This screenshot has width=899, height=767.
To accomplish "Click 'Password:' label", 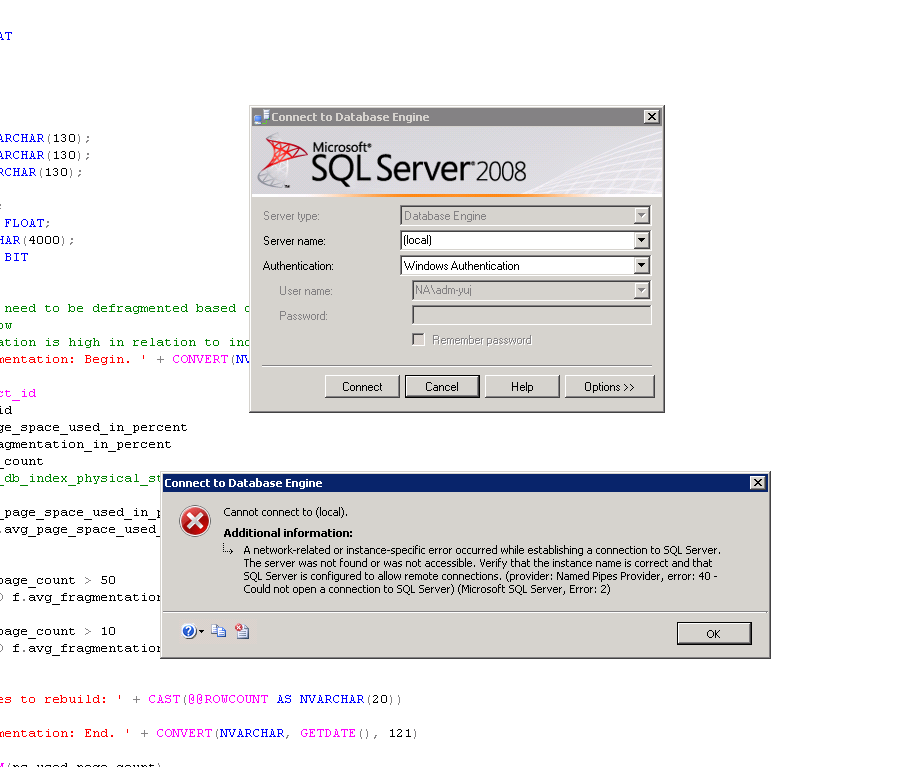I will pyautogui.click(x=303, y=316).
